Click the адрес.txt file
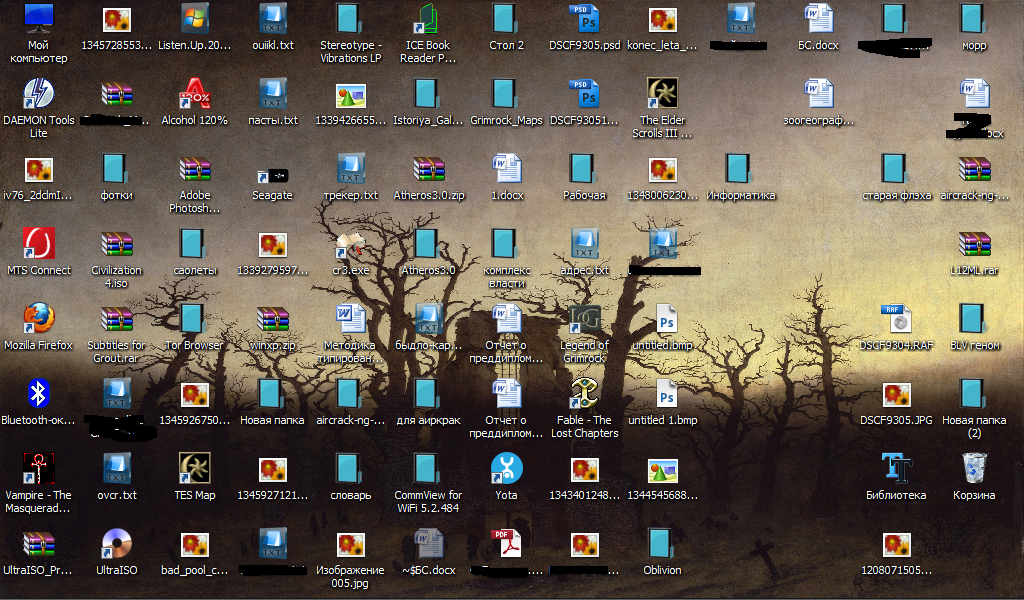Viewport: 1024px width, 600px height. click(x=584, y=244)
